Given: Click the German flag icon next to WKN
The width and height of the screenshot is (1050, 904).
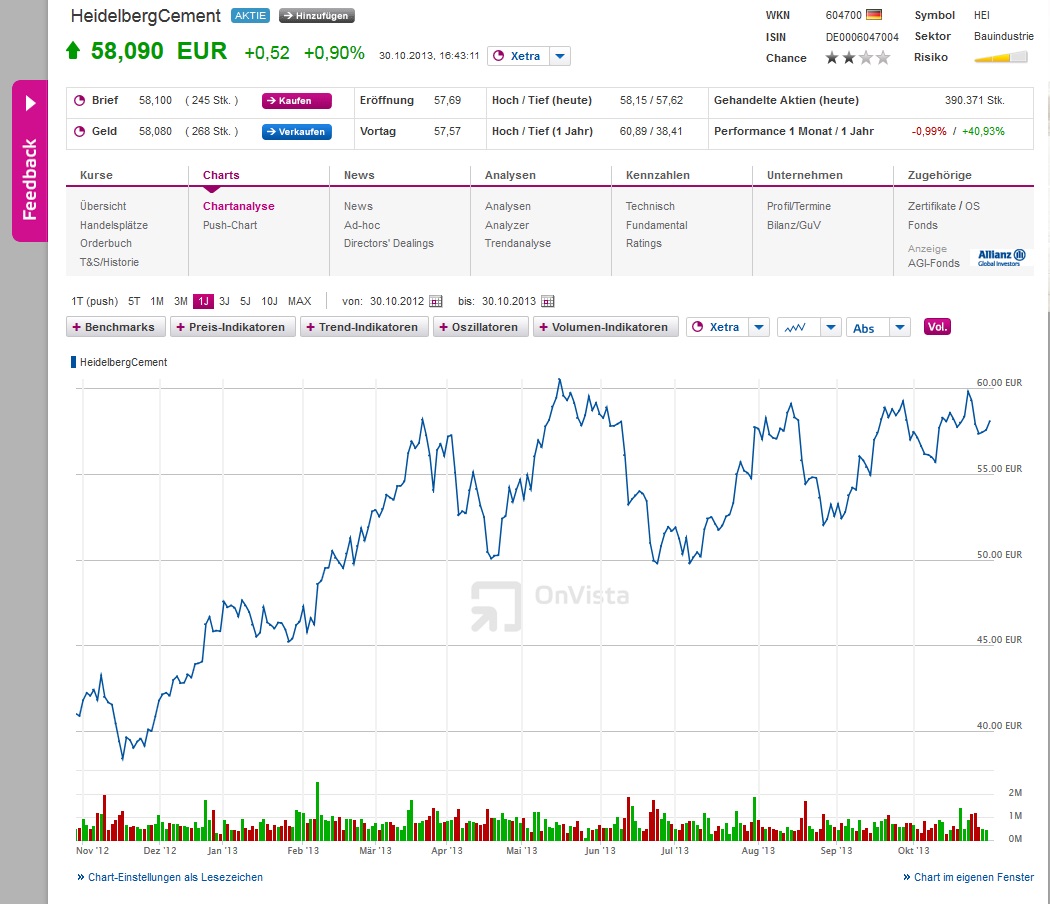Looking at the screenshot, I should 874,15.
